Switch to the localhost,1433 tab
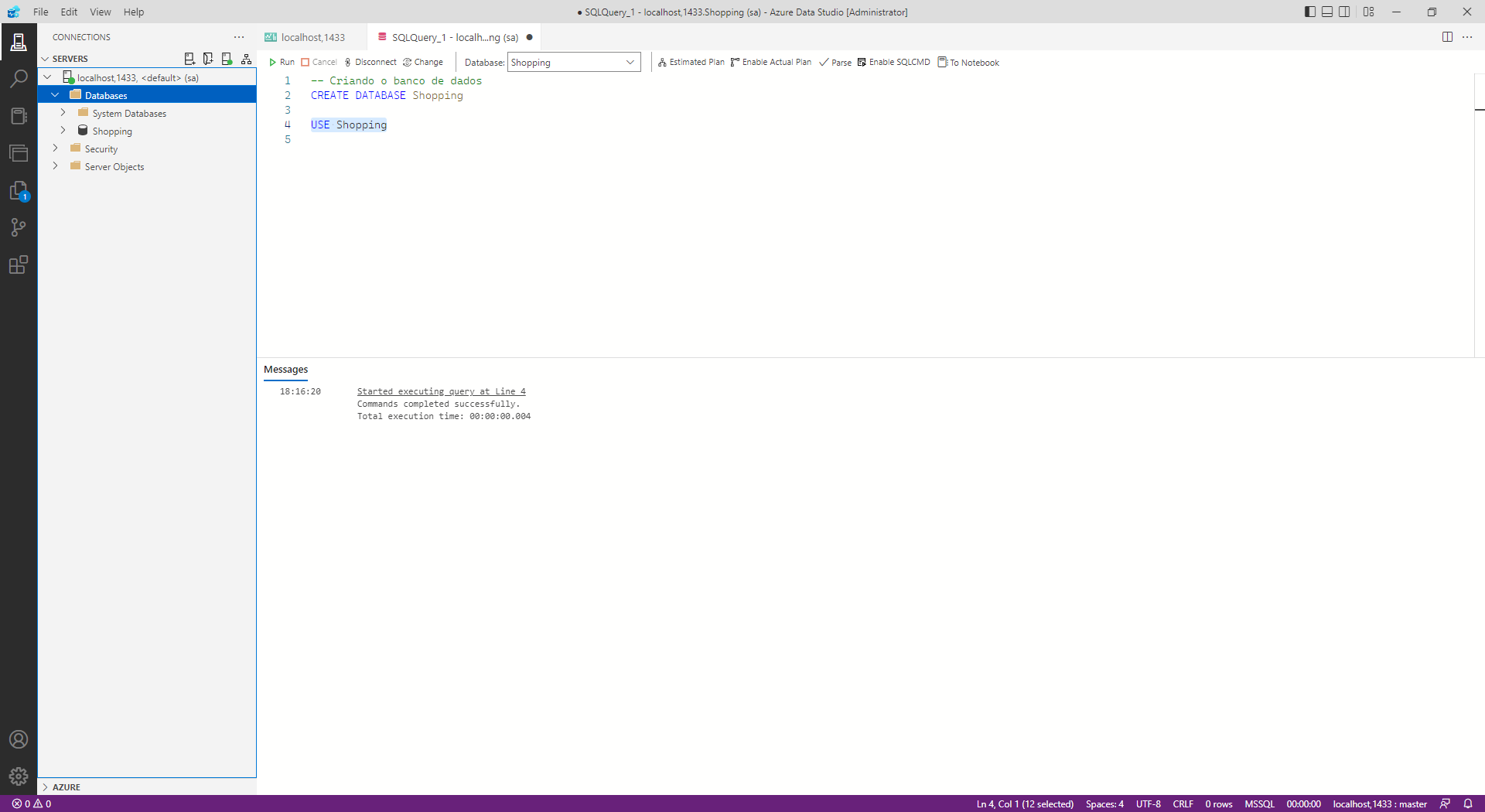 (312, 37)
